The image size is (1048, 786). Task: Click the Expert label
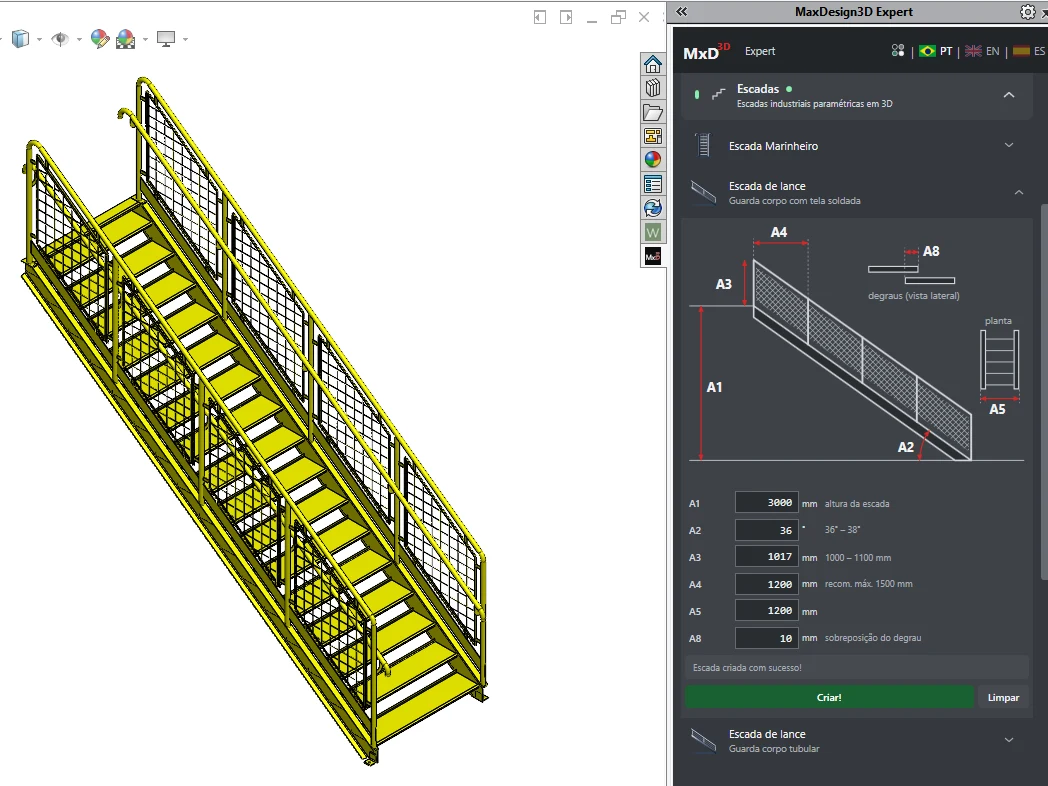(x=760, y=51)
